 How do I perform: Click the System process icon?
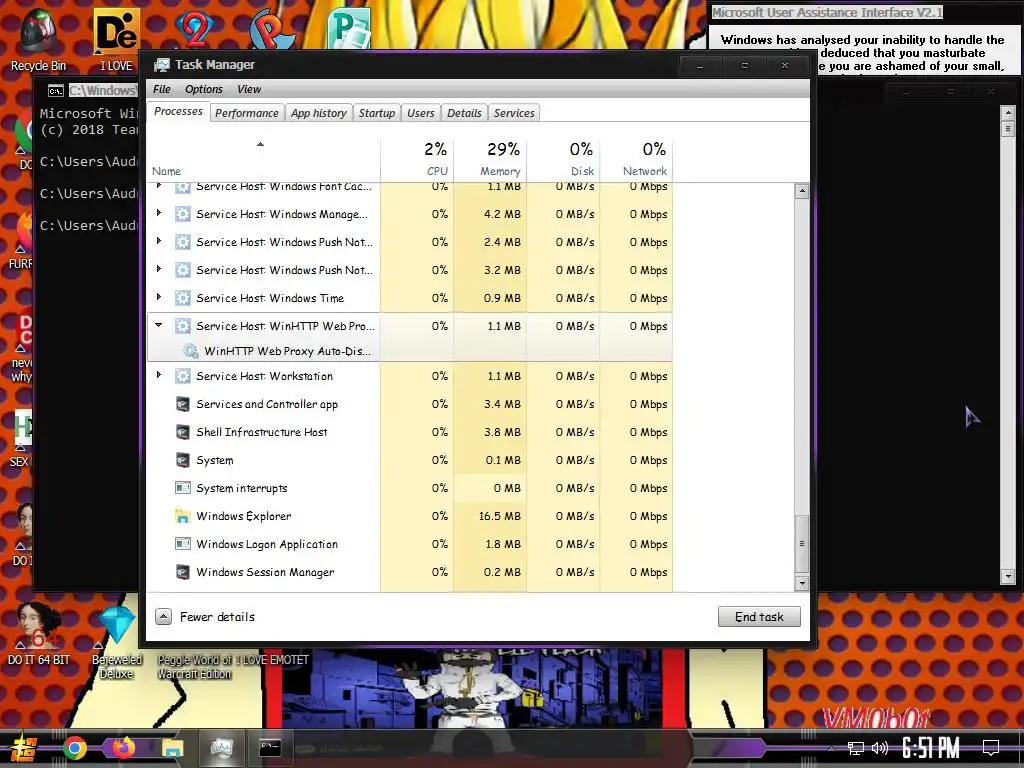point(183,460)
